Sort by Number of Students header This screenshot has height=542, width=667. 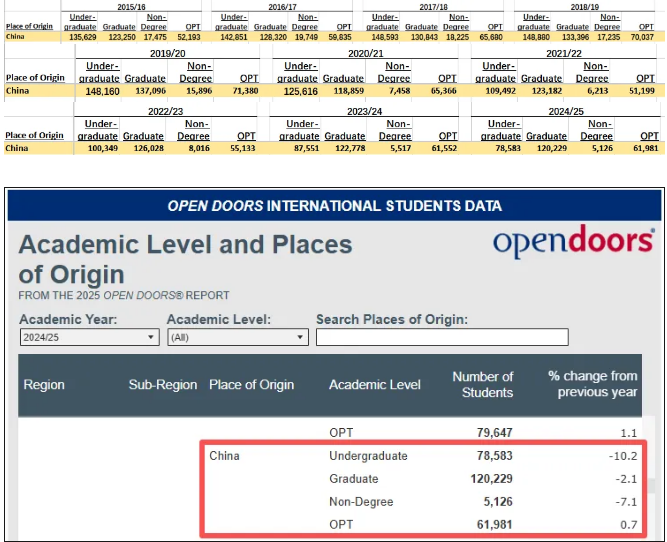tap(482, 384)
